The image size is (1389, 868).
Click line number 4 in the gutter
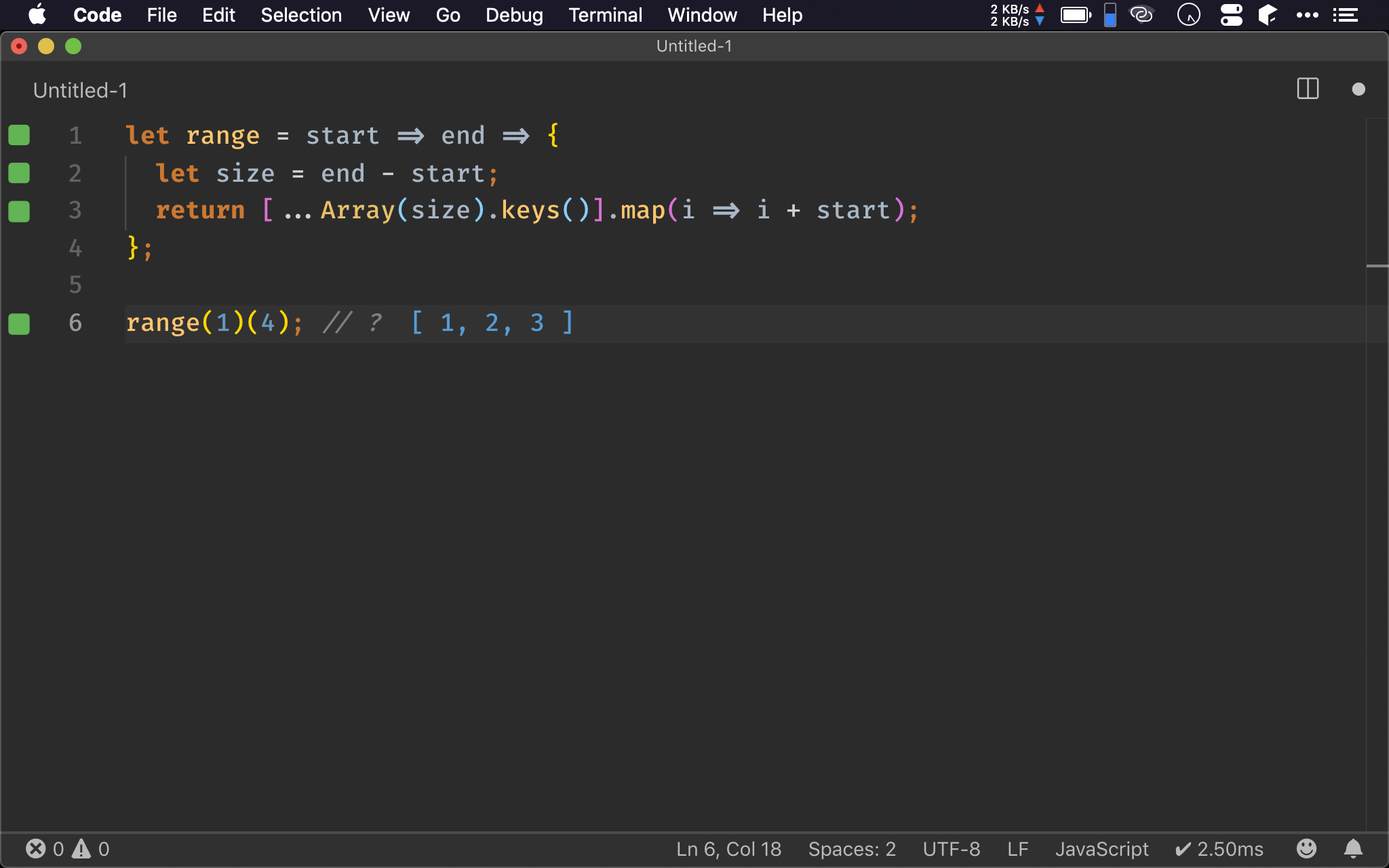(75, 248)
